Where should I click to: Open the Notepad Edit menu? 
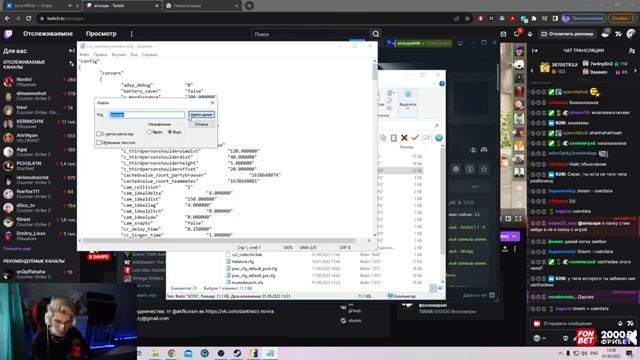click(x=100, y=54)
